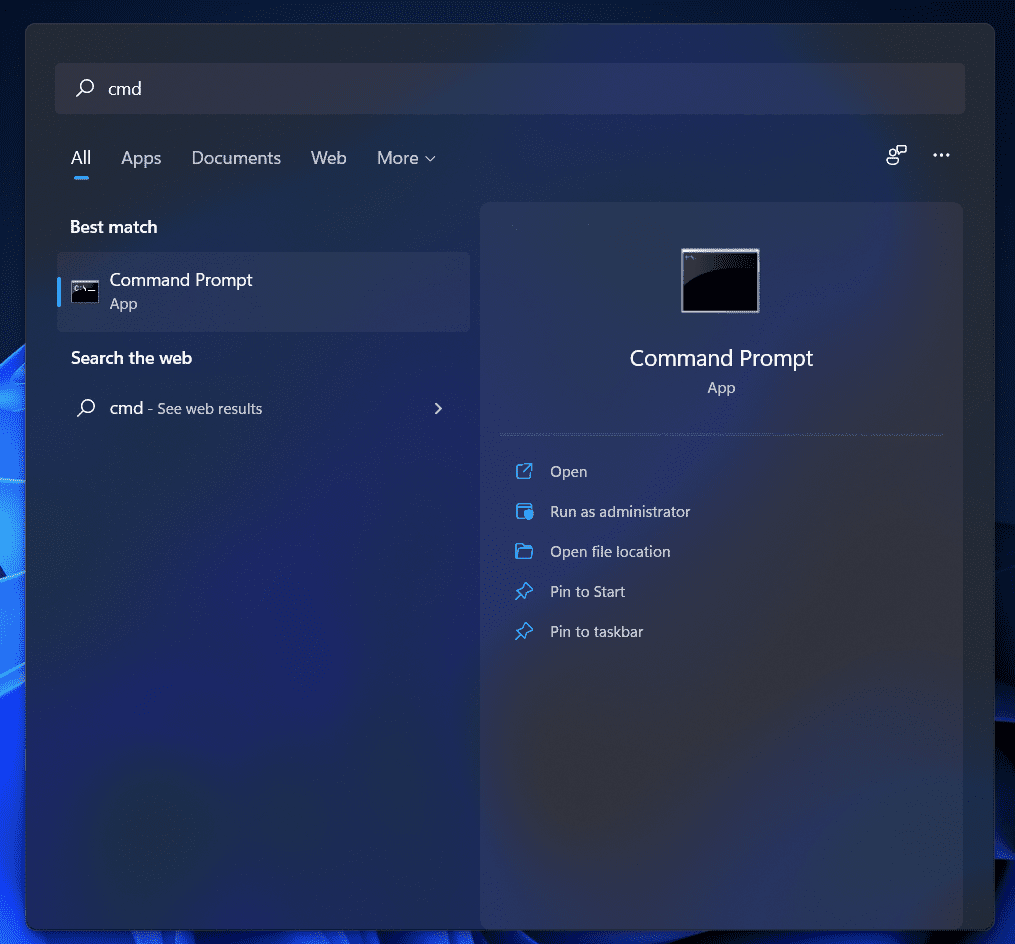Click the Command Prompt title in details pane

[721, 358]
